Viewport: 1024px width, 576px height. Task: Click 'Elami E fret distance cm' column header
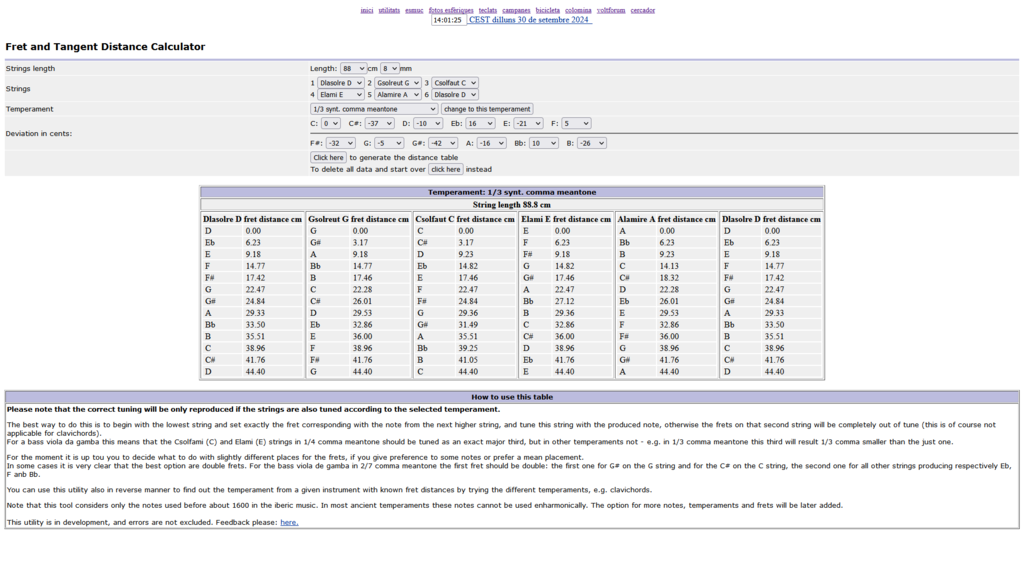pos(566,219)
